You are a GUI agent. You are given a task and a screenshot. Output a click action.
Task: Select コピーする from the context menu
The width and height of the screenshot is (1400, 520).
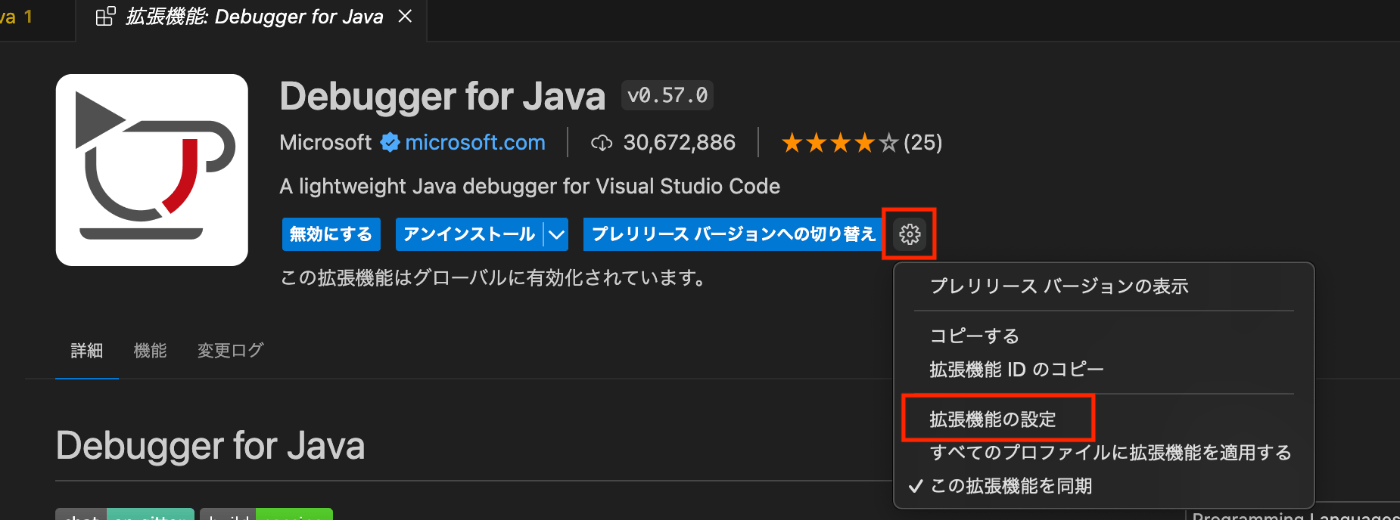1103,336
